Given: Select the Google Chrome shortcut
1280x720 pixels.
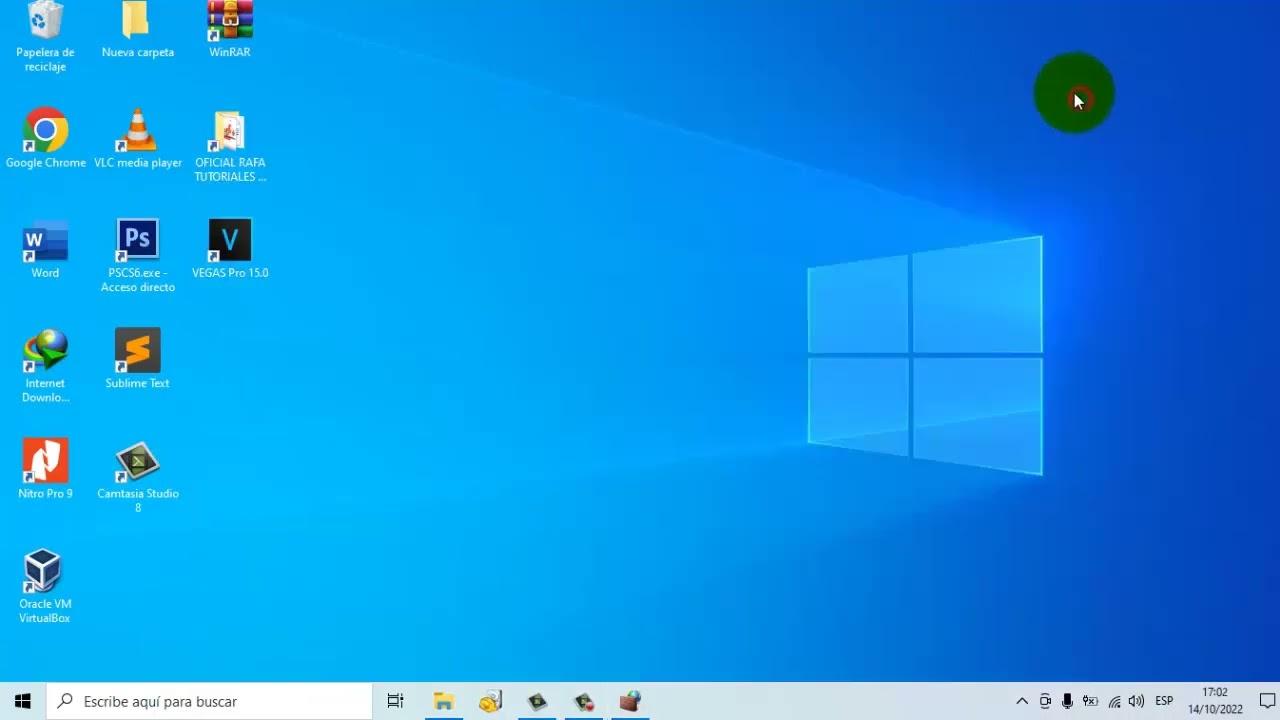Looking at the screenshot, I should click(46, 138).
